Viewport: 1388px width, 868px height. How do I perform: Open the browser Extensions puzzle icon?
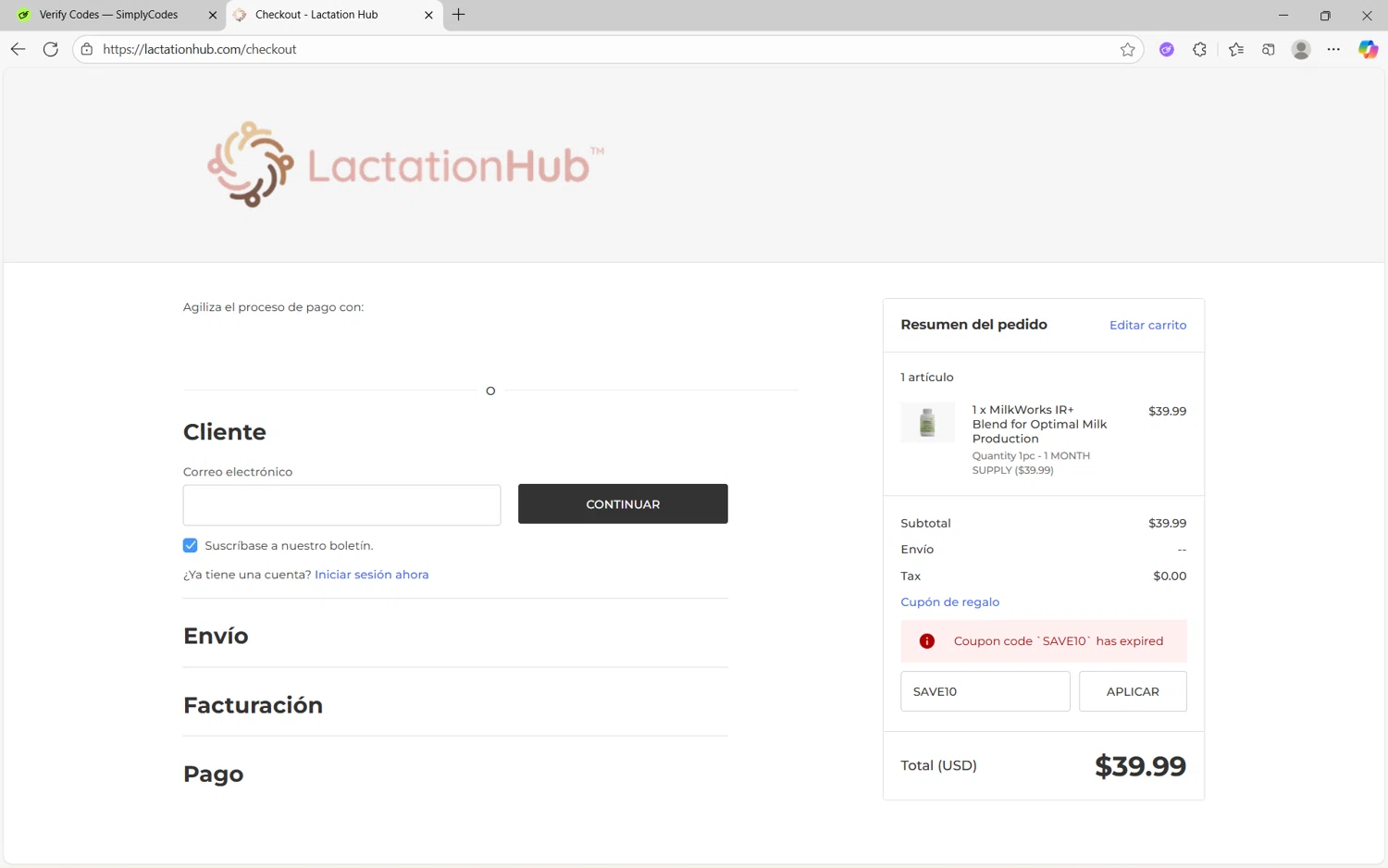click(x=1200, y=50)
